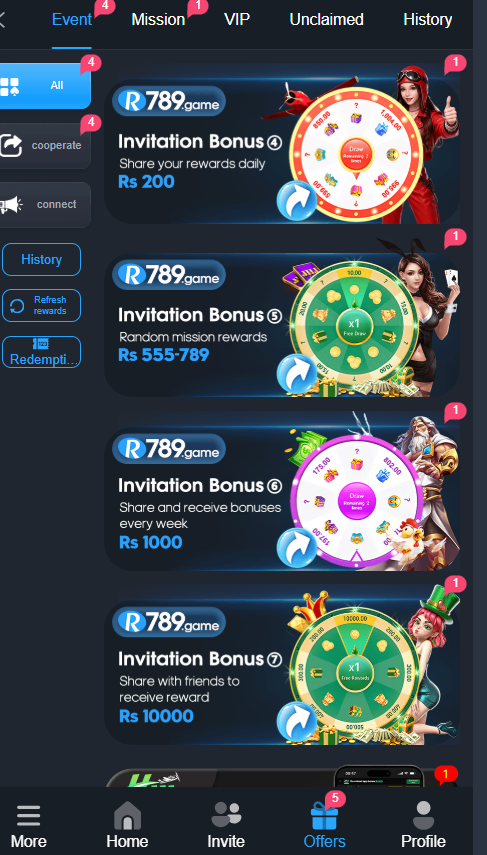487x855 pixels.
Task: Select the connect megaphone category filter
Action: [45, 204]
